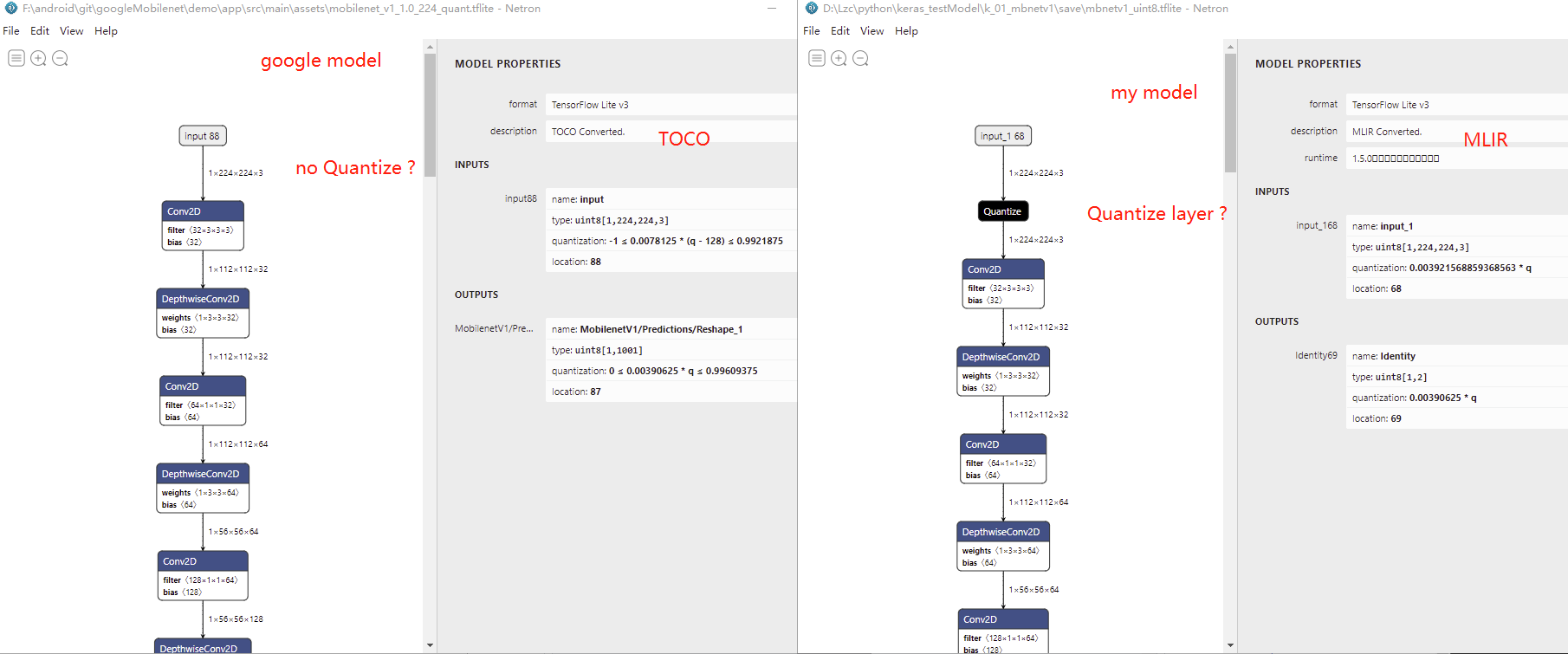Image resolution: width=1568 pixels, height=654 pixels.
Task: Click scroll-down arrow of left graph scrollbar
Action: [x=430, y=645]
